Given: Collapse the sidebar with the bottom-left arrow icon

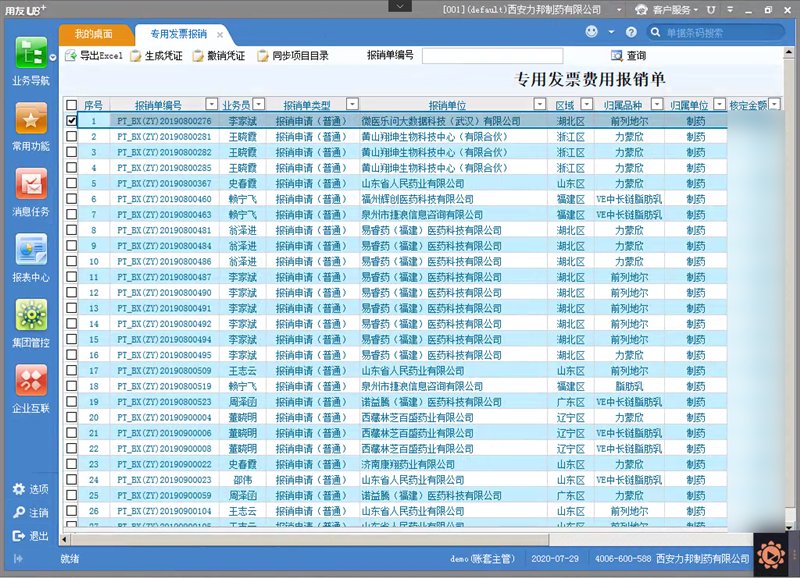Looking at the screenshot, I should [18, 559].
